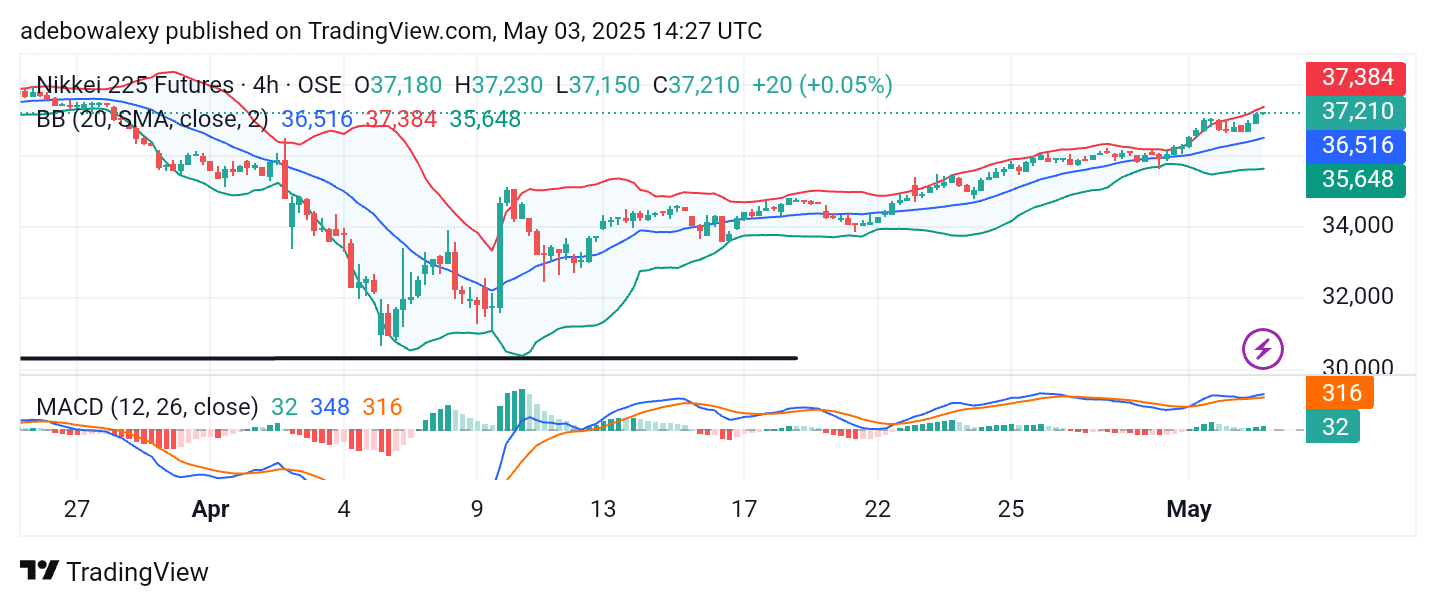Viewport: 1436px width, 606px height.
Task: Click the 13 date label on time axis
Action: point(602,509)
